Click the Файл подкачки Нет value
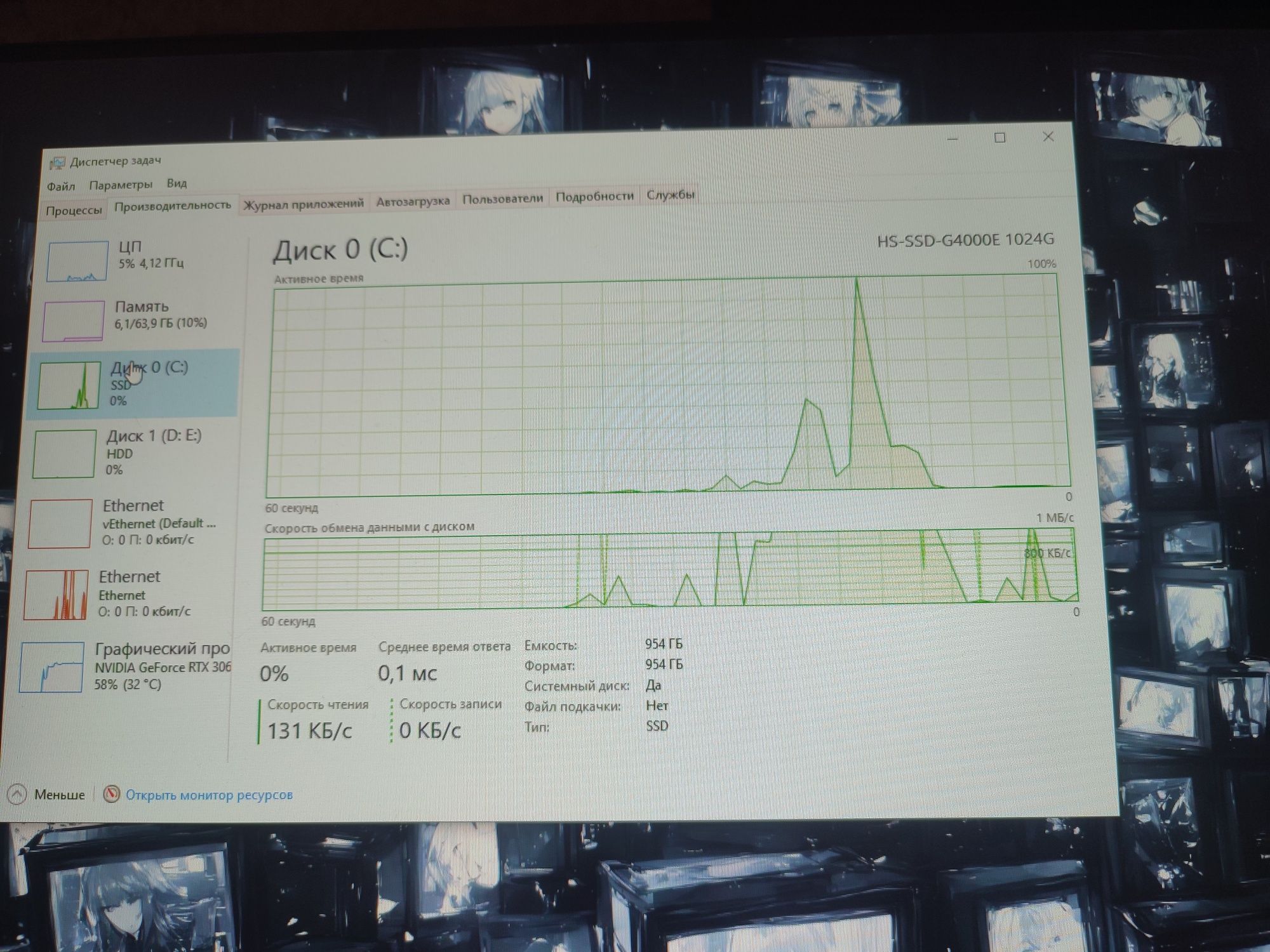The width and height of the screenshot is (1270, 952). (657, 706)
